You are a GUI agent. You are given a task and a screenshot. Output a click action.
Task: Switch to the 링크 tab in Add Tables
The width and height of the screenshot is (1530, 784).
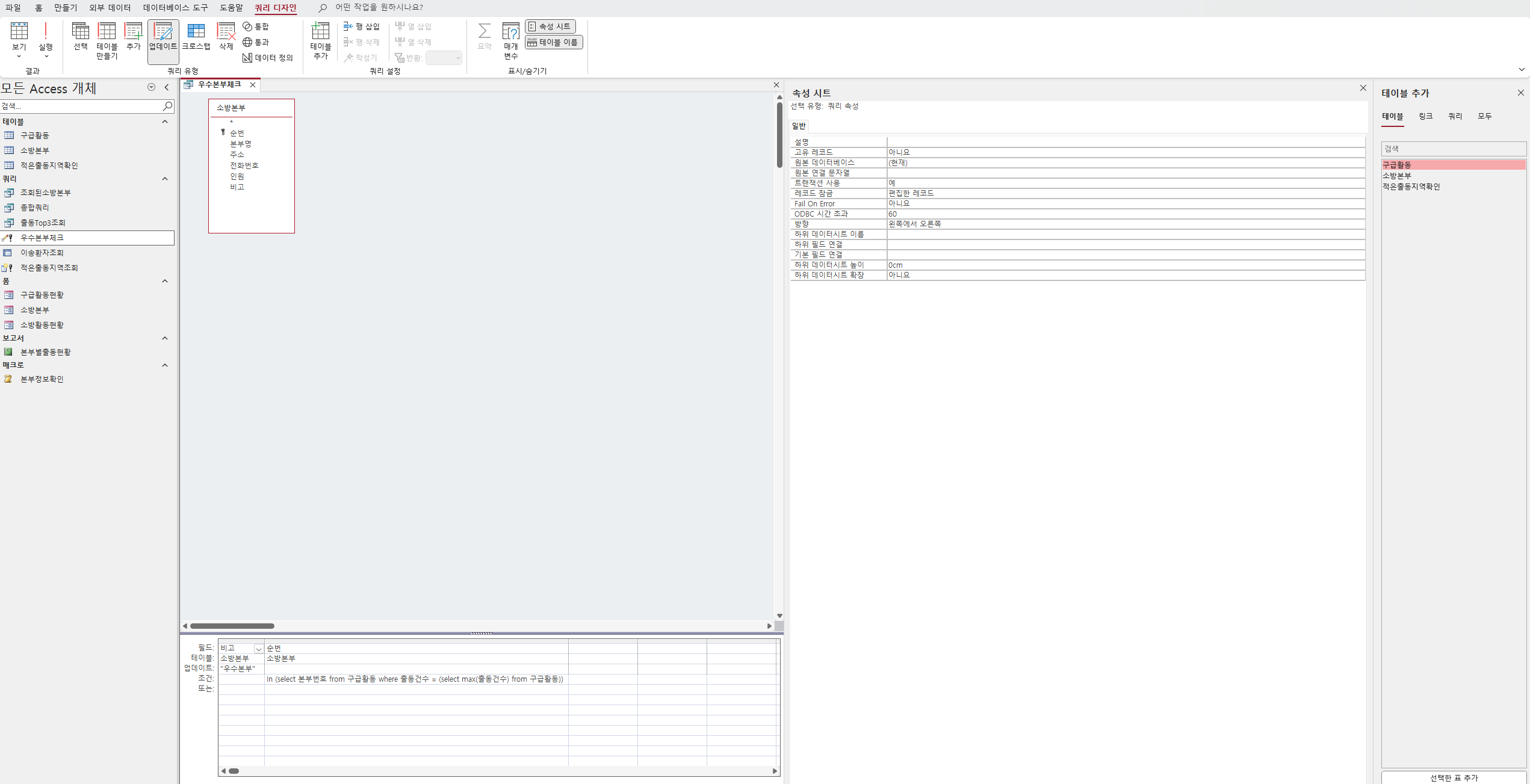[x=1425, y=116]
